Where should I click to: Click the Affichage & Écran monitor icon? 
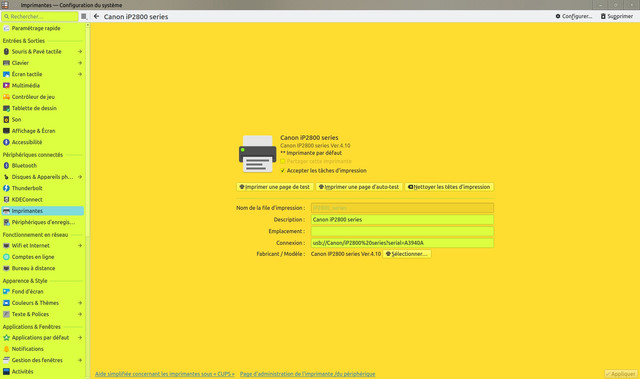pos(6,131)
